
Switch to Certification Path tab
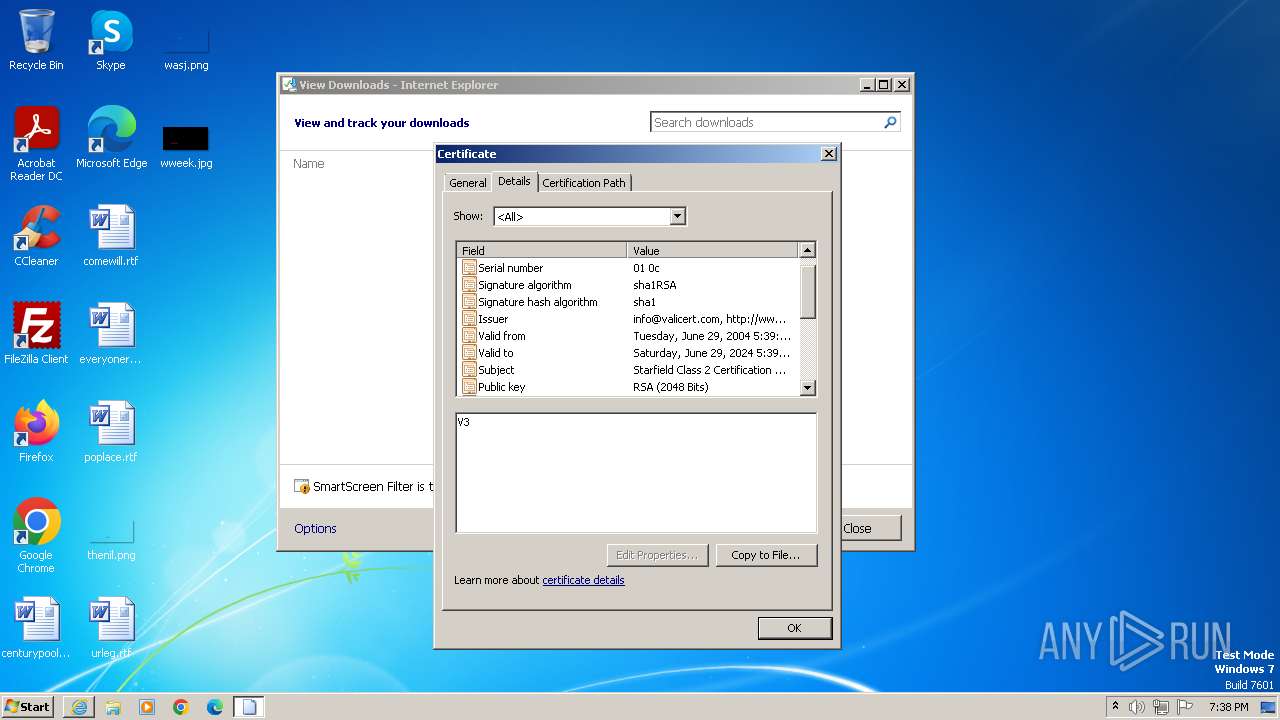click(x=584, y=183)
